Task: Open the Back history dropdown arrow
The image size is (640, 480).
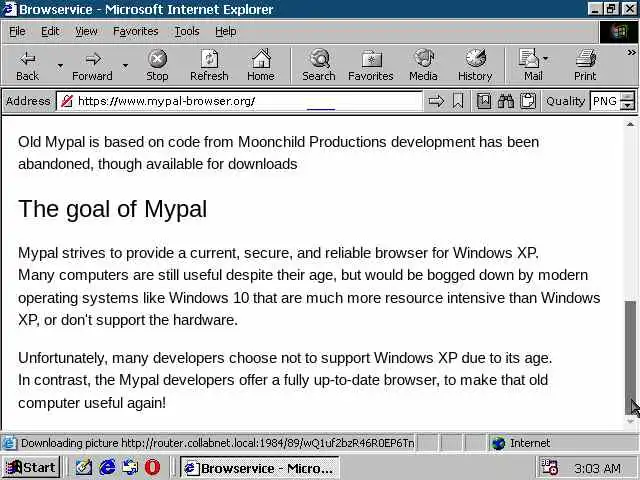Action: [x=60, y=65]
